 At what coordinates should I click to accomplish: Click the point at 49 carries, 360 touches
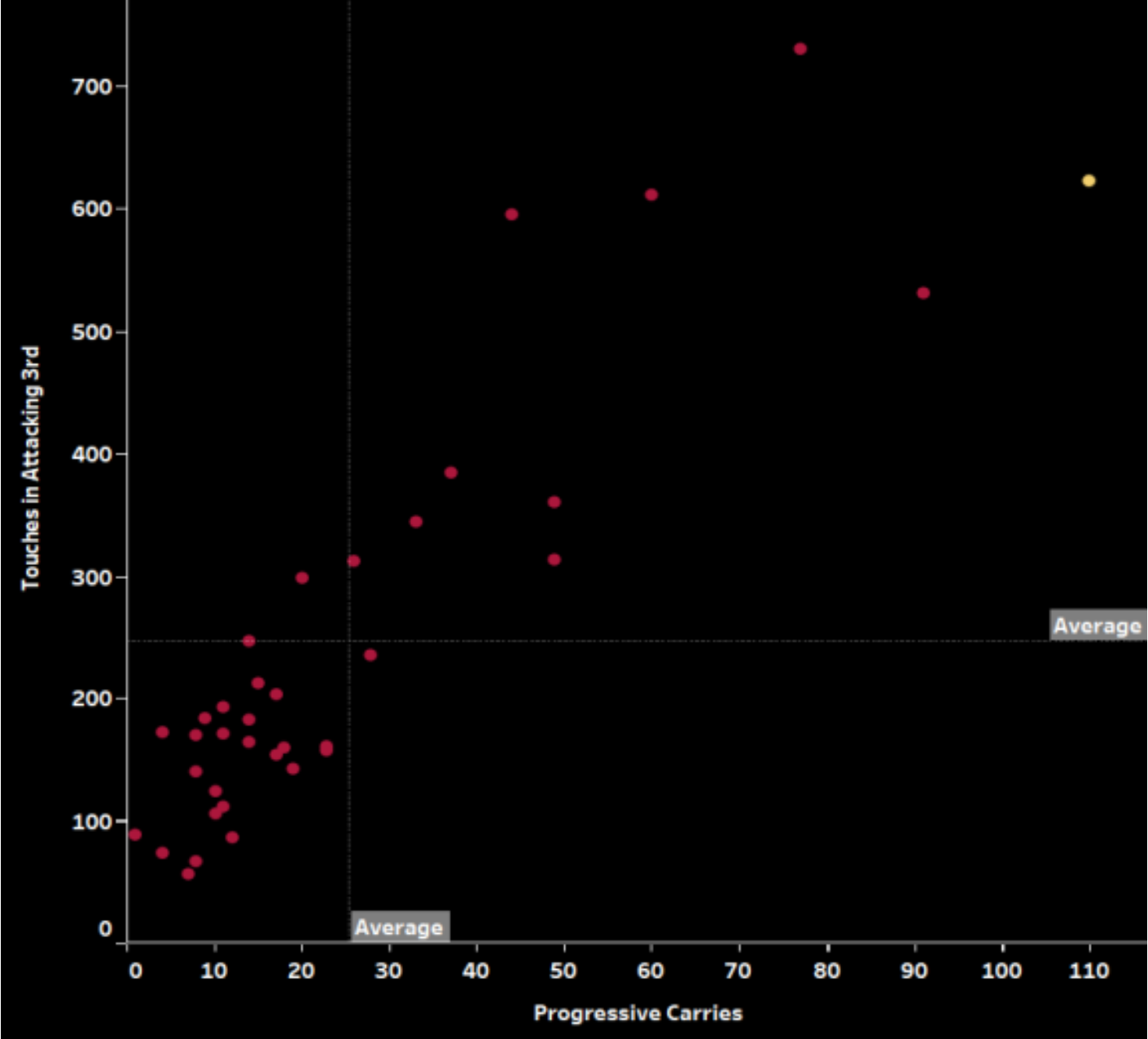554,502
